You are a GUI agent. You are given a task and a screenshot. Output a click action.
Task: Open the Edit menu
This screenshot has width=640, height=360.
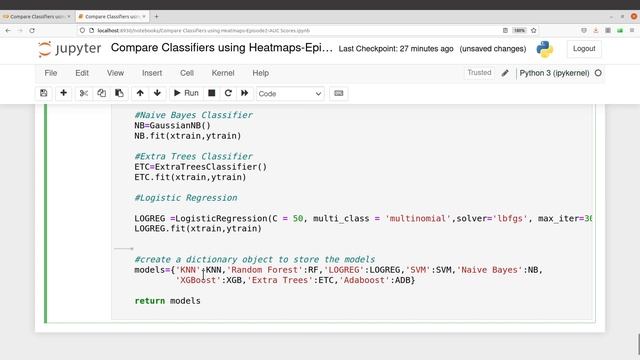pyautogui.click(x=82, y=73)
